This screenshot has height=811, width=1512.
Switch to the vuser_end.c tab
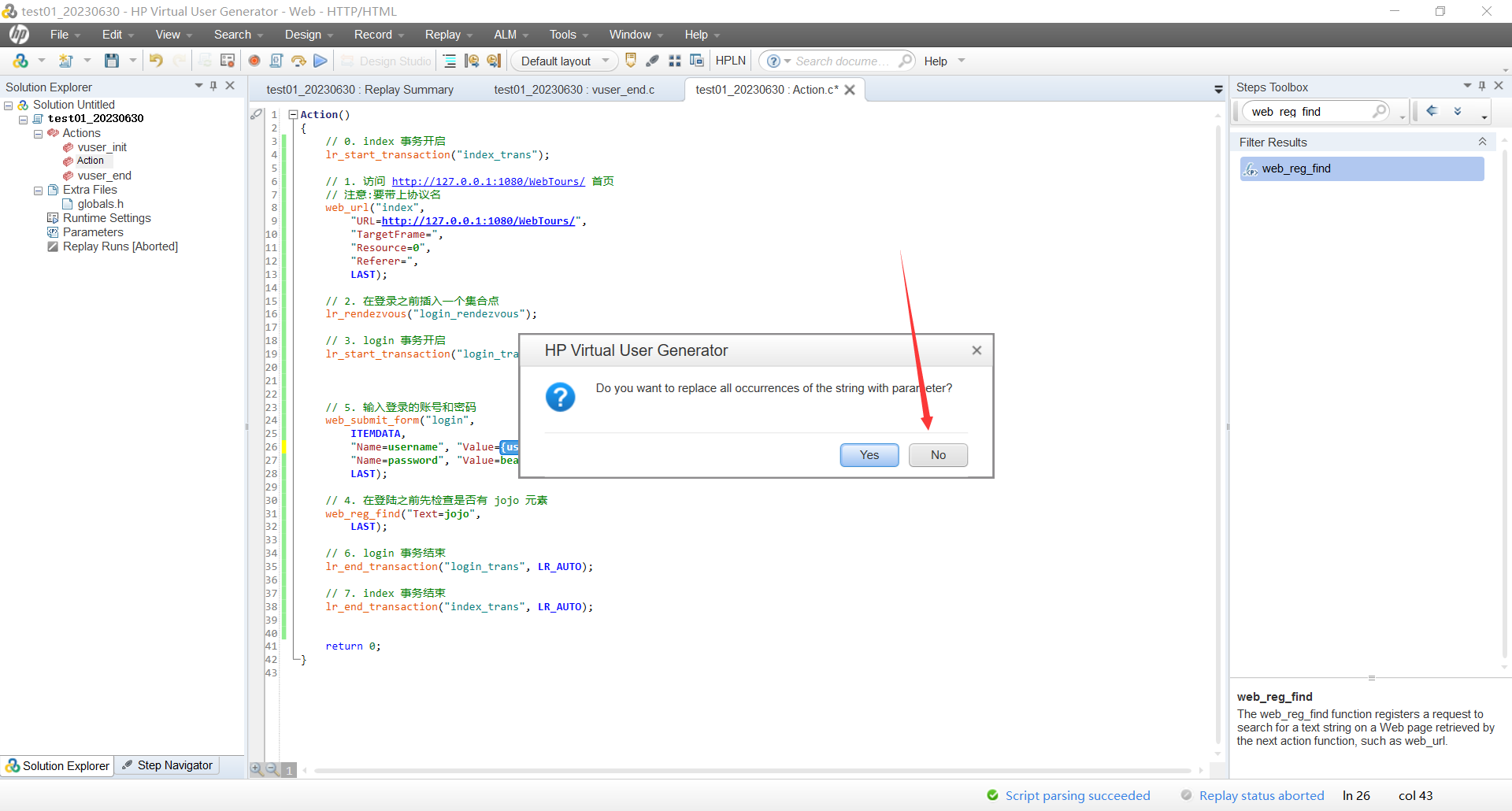tap(574, 90)
